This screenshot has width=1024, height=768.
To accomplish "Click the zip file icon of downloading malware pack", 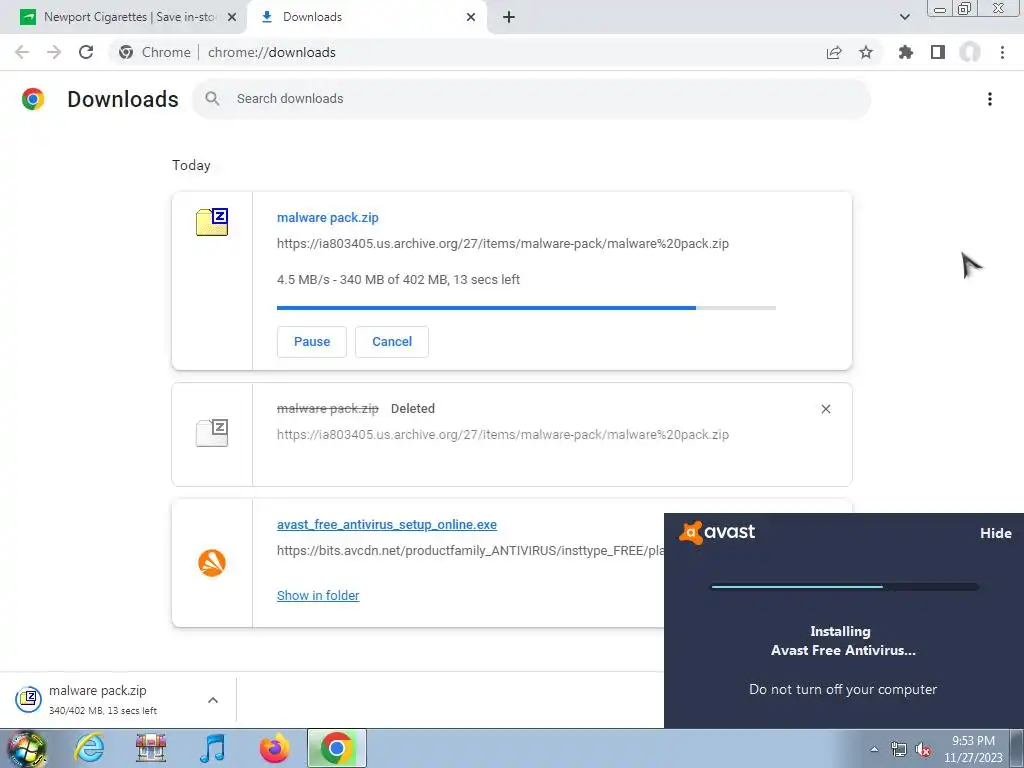I will click(212, 222).
